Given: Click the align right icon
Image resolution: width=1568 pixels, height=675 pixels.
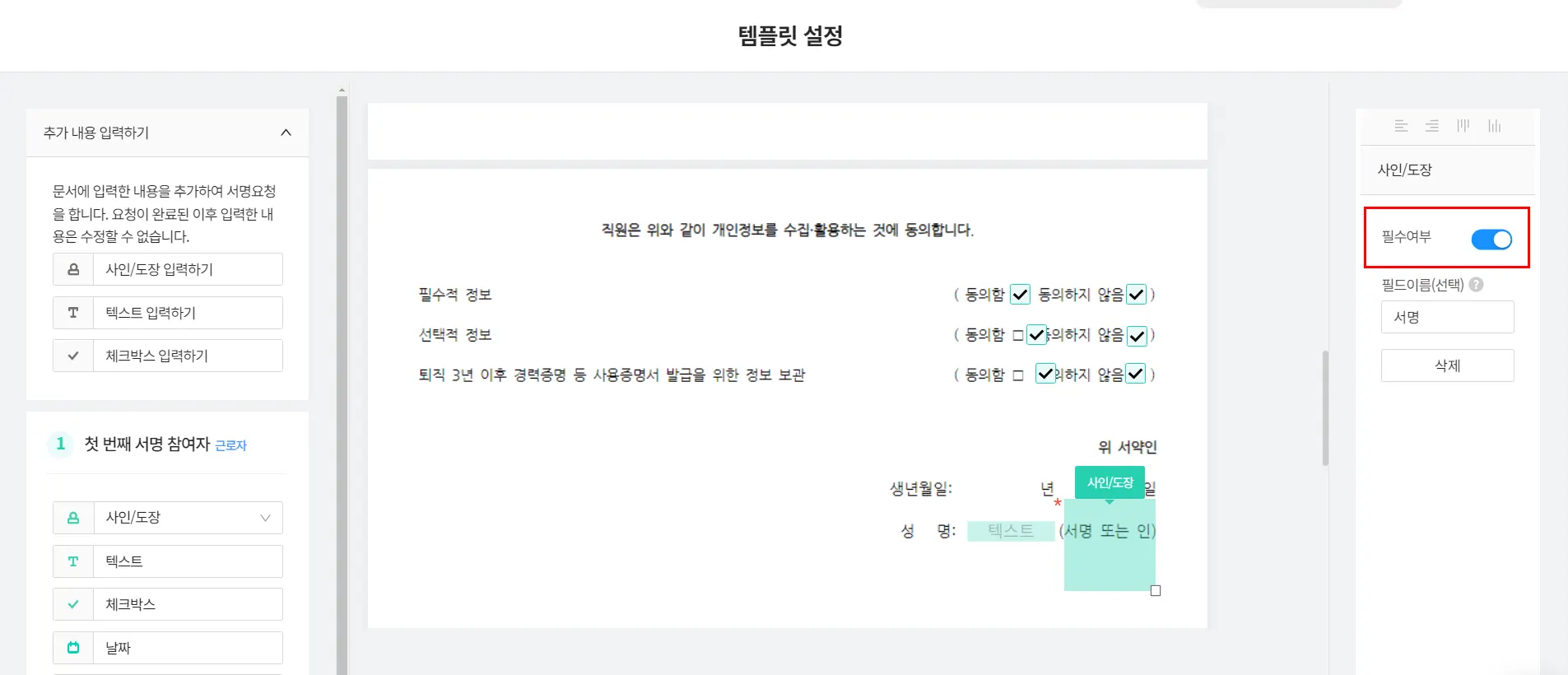Looking at the screenshot, I should point(1432,126).
